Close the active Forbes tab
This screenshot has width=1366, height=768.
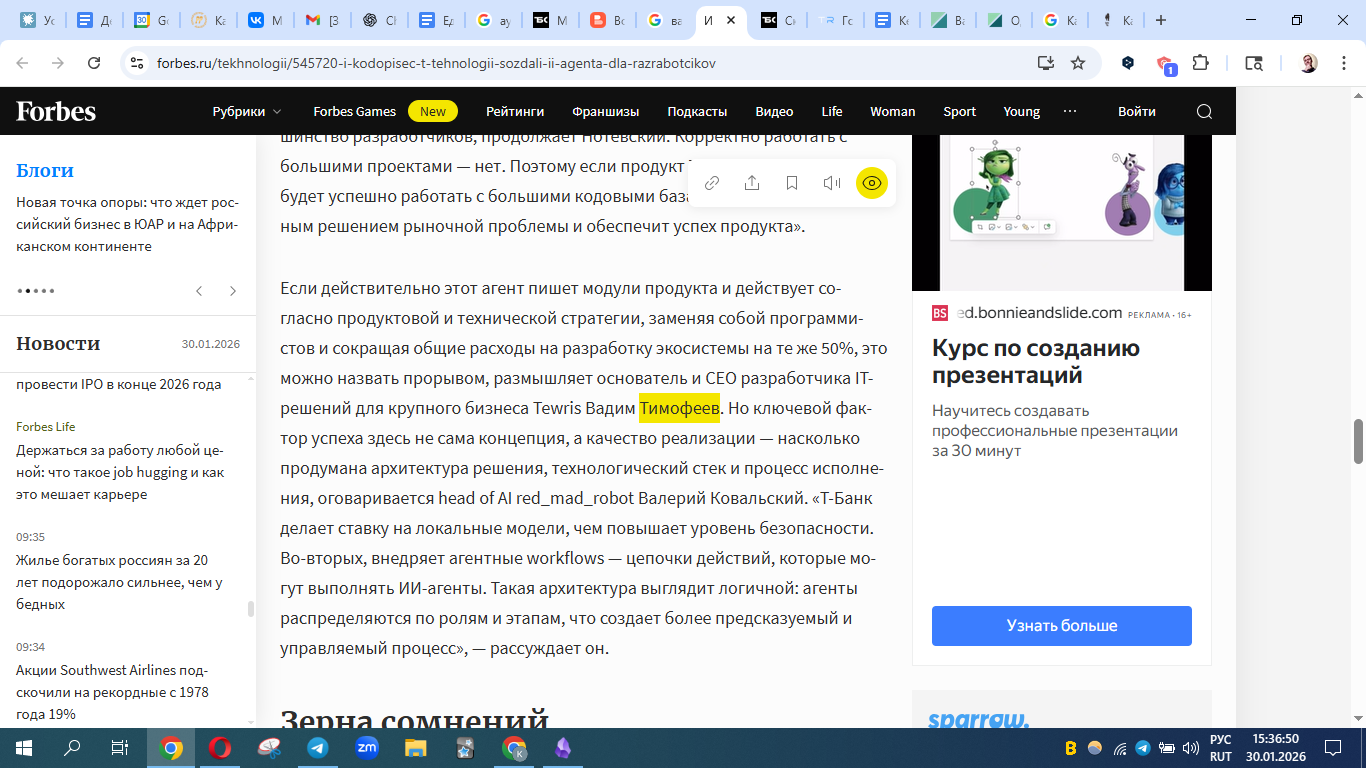tap(732, 20)
